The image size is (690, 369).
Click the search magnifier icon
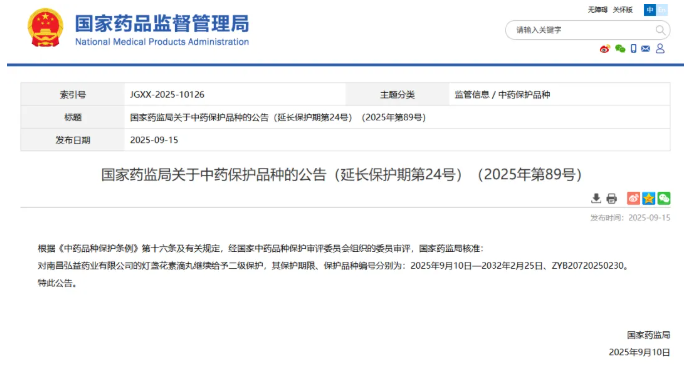660,30
